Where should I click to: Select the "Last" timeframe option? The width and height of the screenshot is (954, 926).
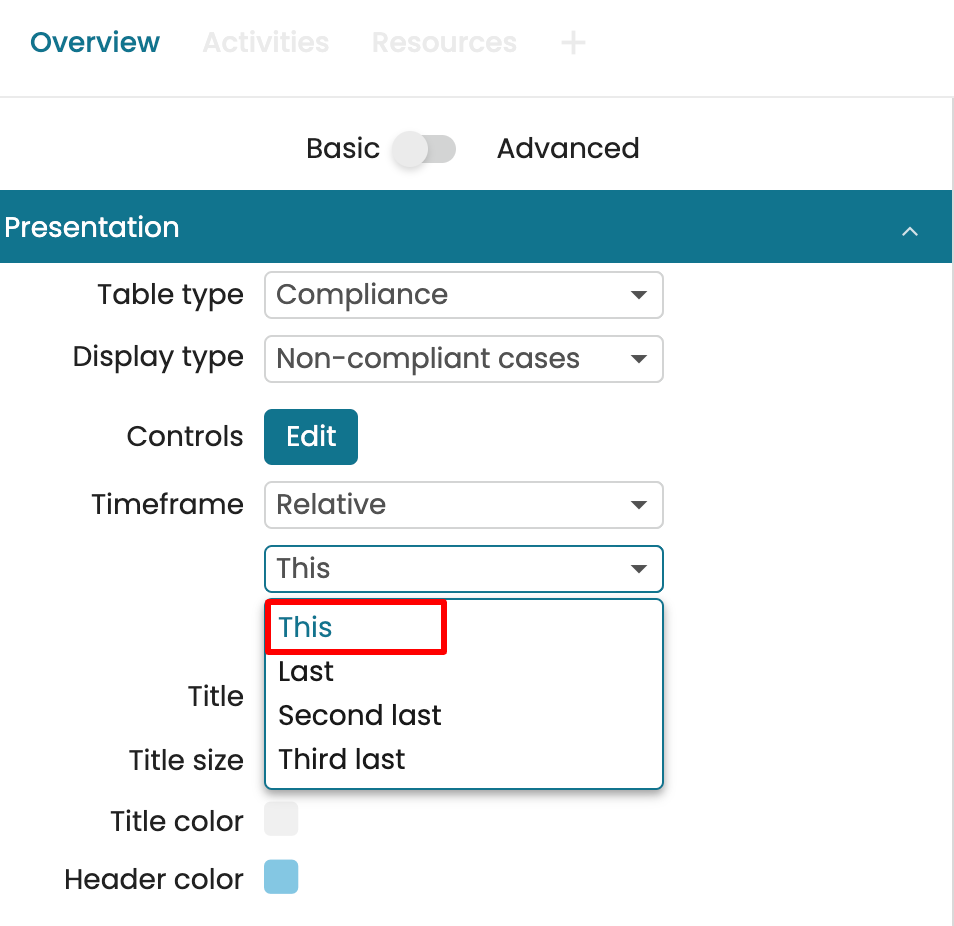tap(306, 672)
